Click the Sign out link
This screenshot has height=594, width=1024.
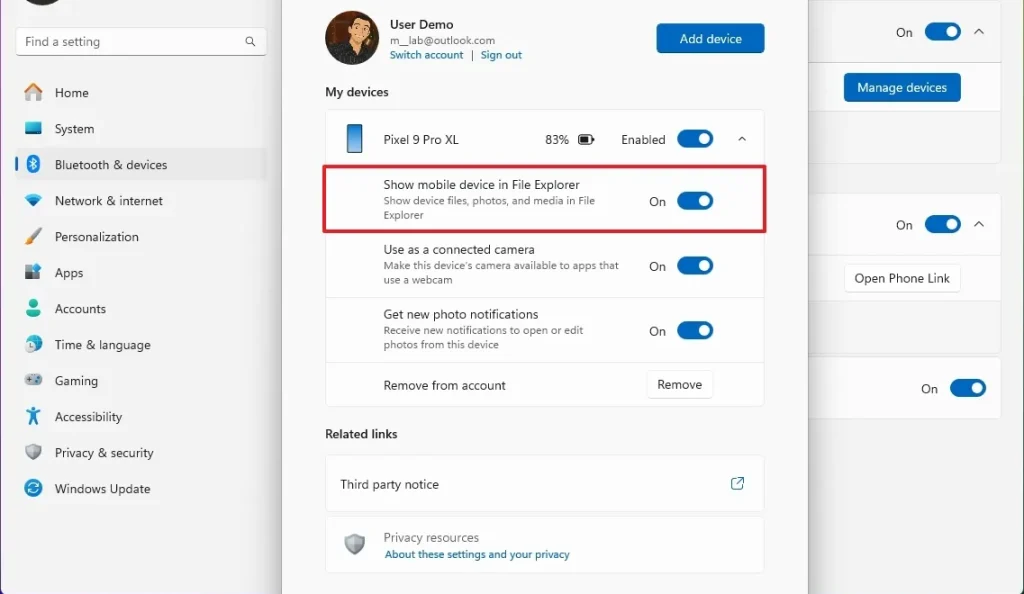coord(501,55)
